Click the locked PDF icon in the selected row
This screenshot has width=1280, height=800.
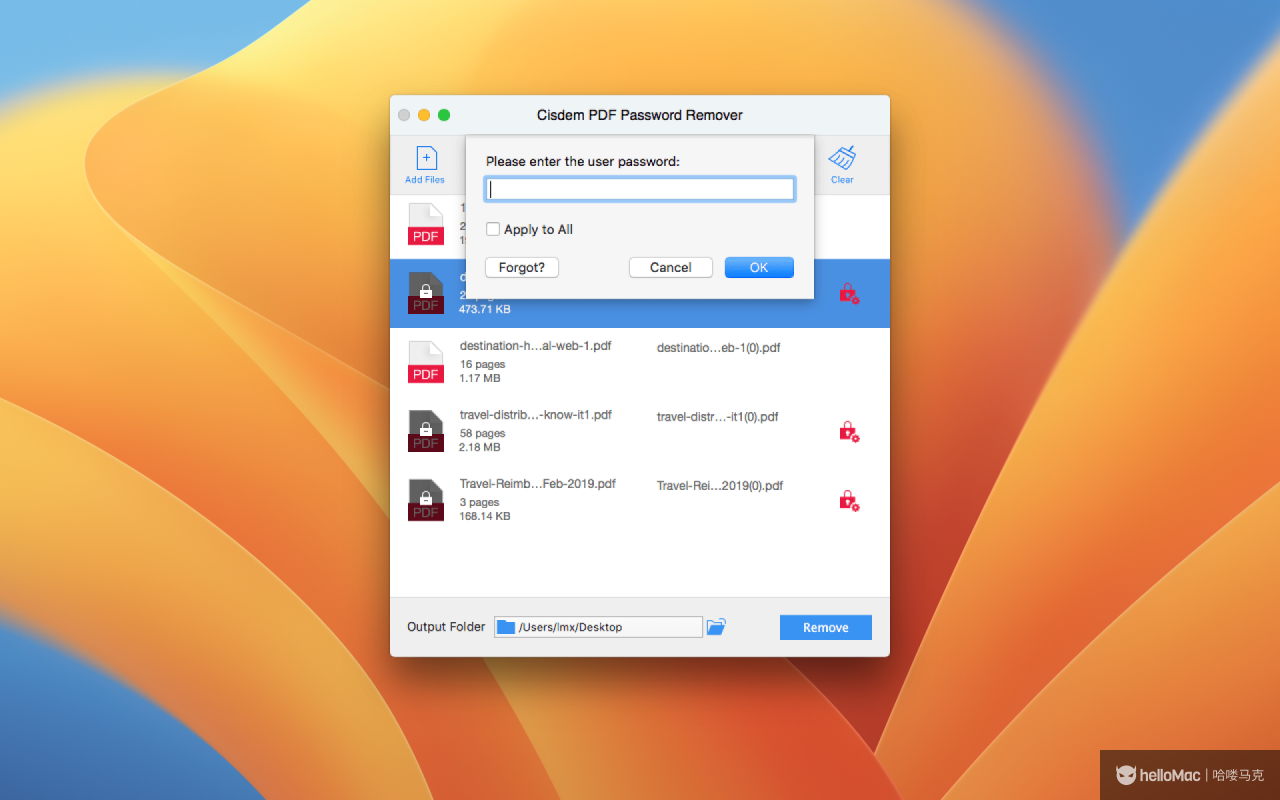click(x=426, y=293)
